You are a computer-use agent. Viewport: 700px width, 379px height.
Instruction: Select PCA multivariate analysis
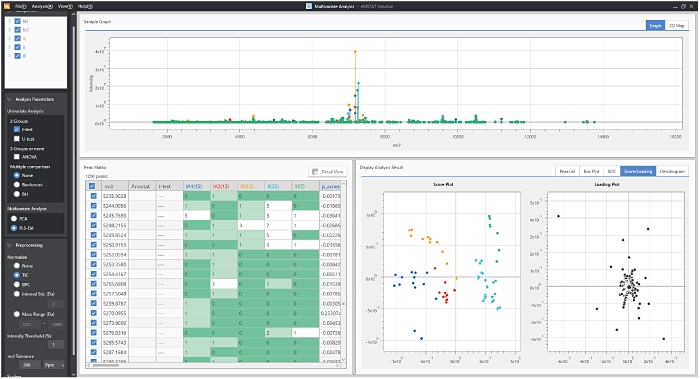click(14, 219)
